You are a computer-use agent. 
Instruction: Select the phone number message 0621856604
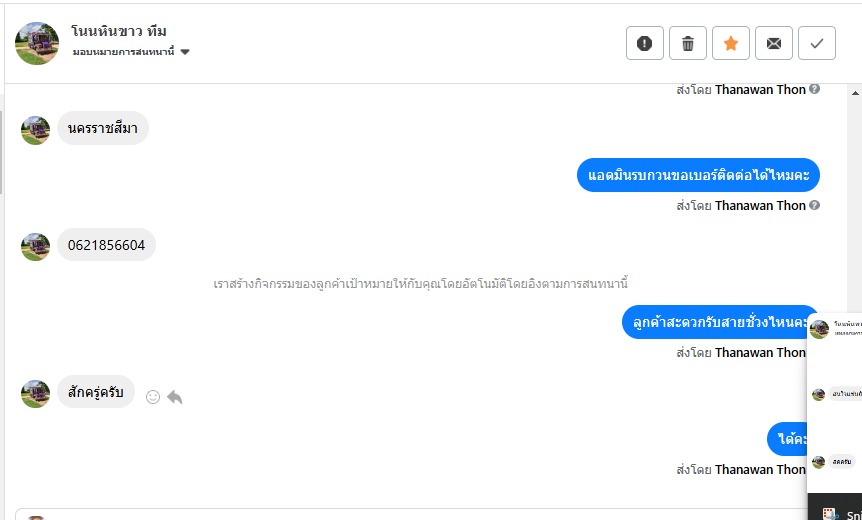[106, 245]
